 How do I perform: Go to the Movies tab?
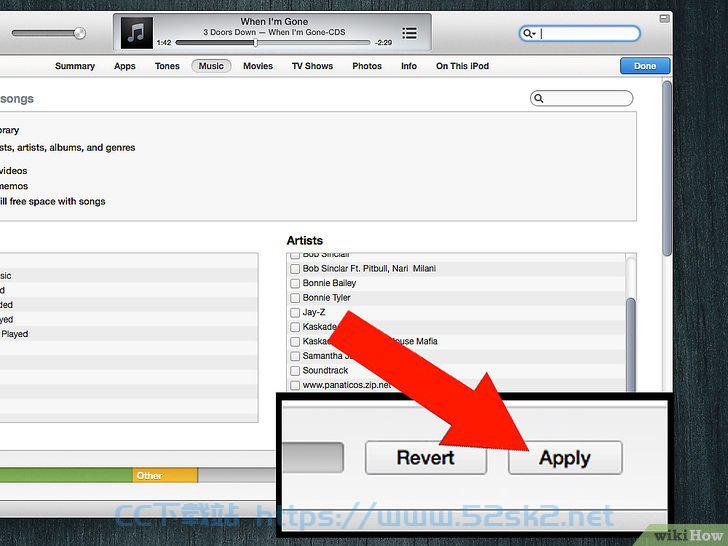click(258, 66)
